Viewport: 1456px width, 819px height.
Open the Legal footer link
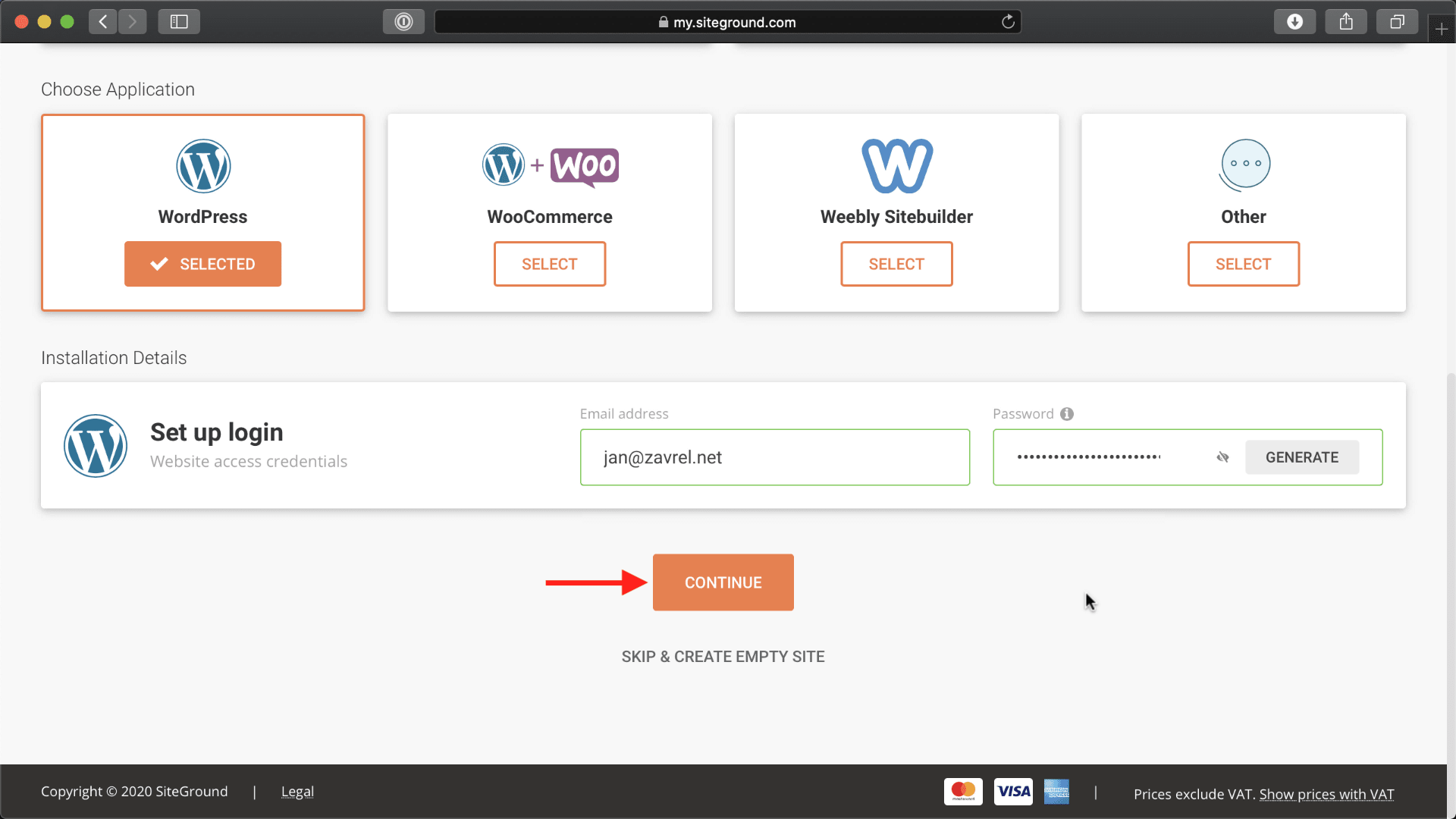pyautogui.click(x=297, y=792)
